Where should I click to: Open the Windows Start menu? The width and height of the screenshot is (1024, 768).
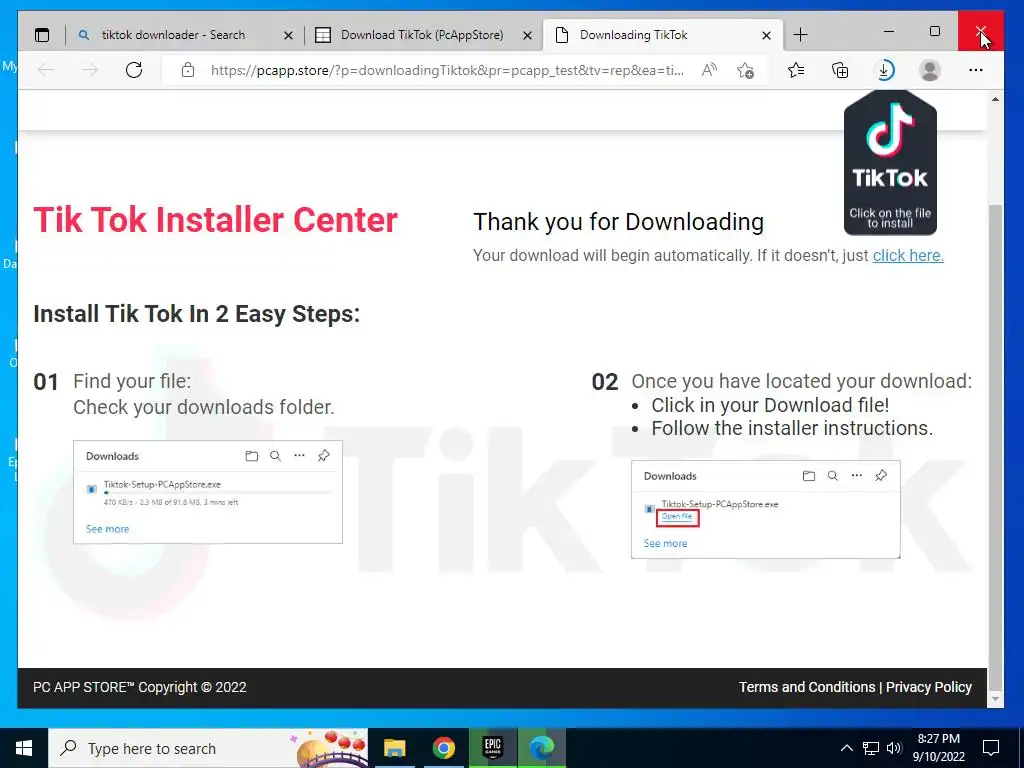point(24,748)
